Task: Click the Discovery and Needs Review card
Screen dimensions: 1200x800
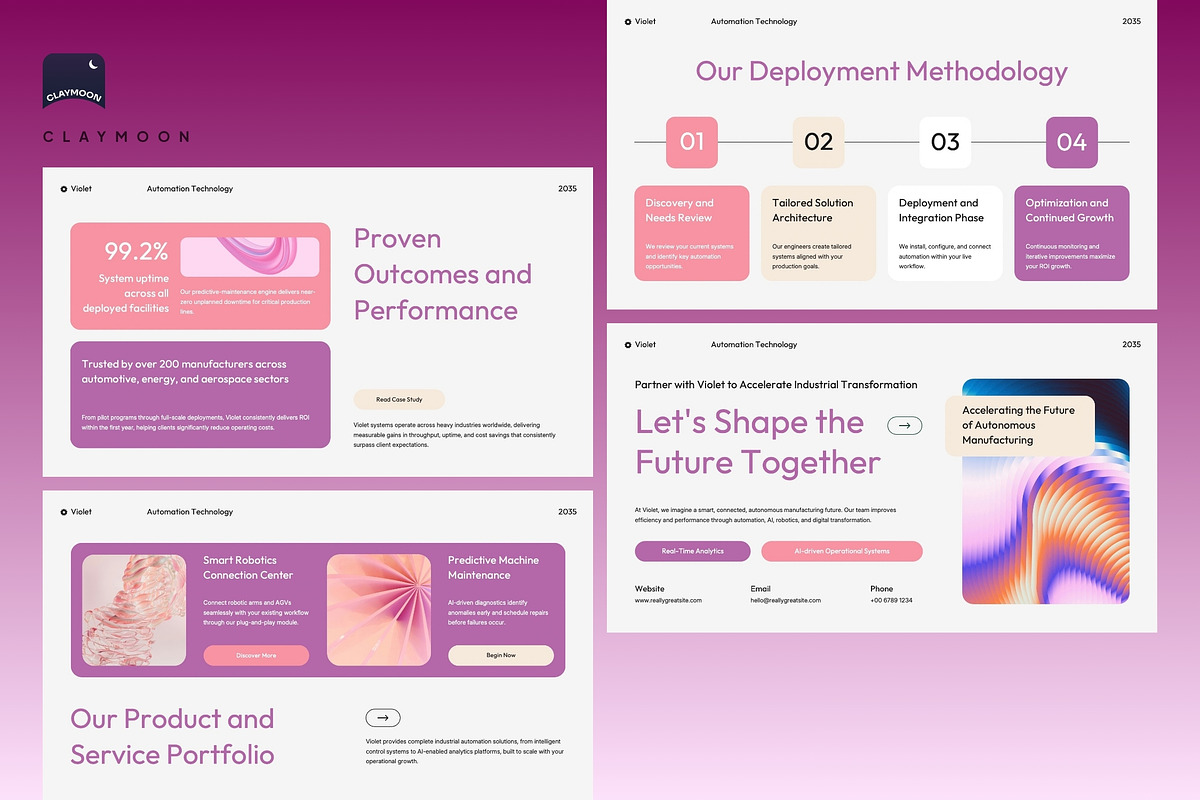Action: point(692,233)
